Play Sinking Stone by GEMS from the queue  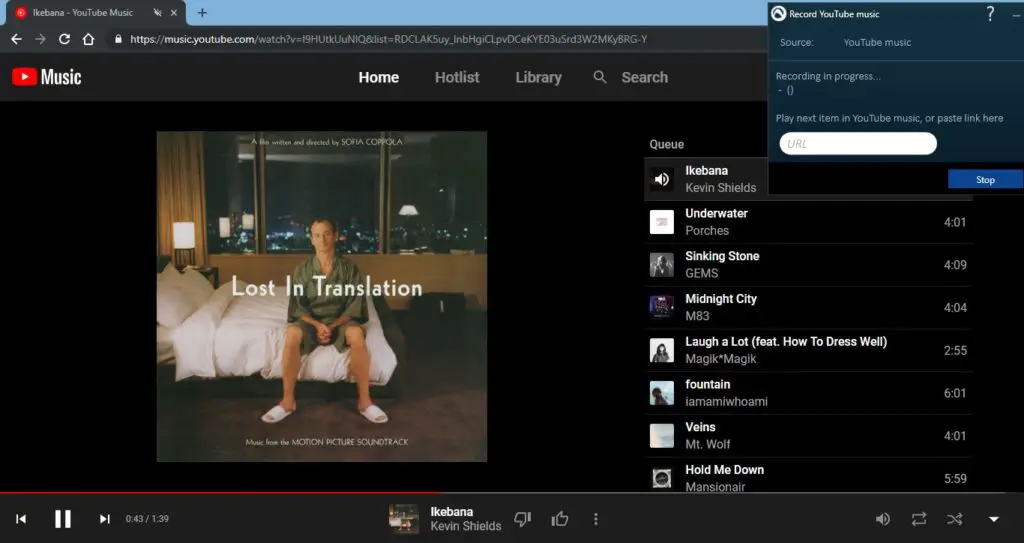click(808, 265)
